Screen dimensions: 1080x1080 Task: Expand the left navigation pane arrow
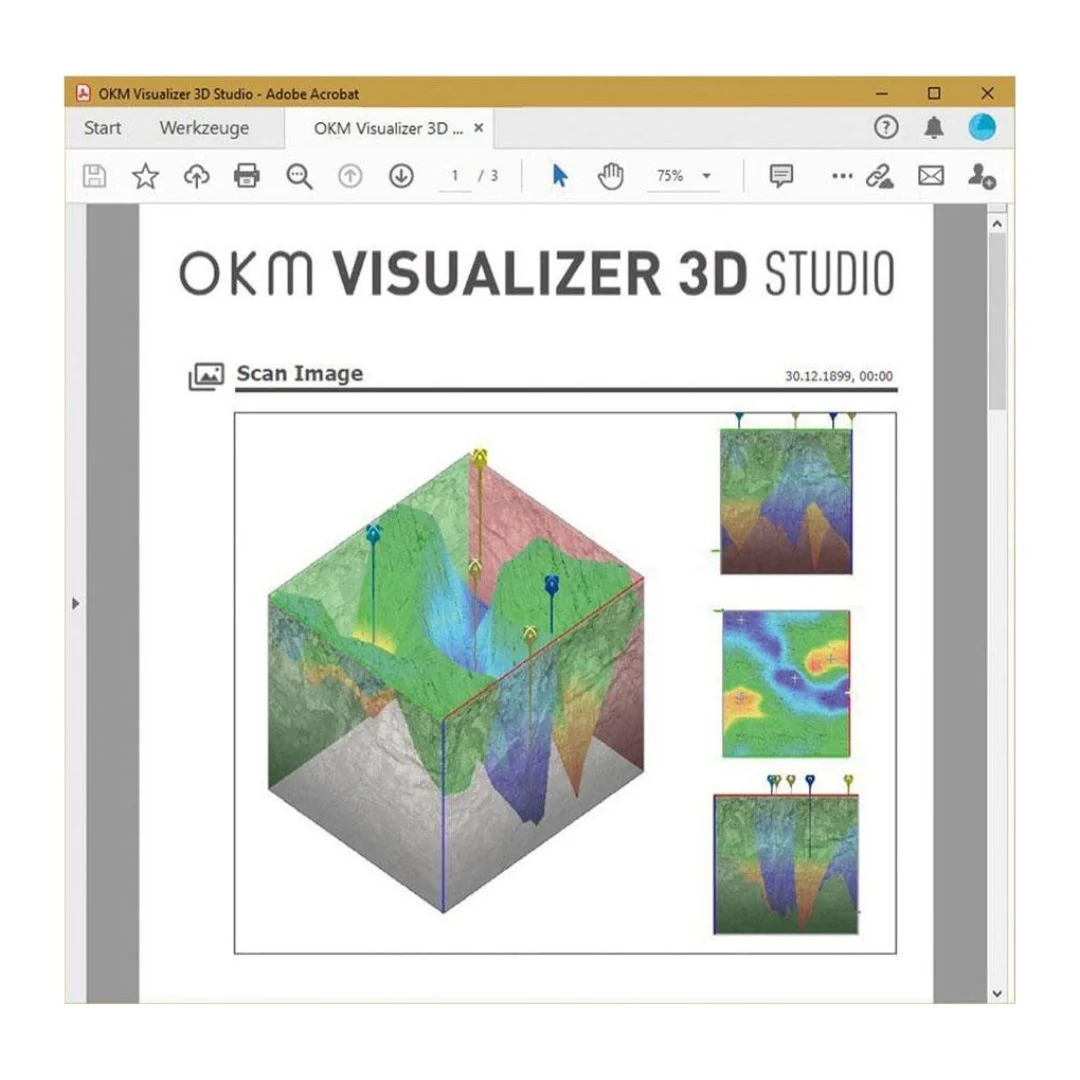[75, 603]
